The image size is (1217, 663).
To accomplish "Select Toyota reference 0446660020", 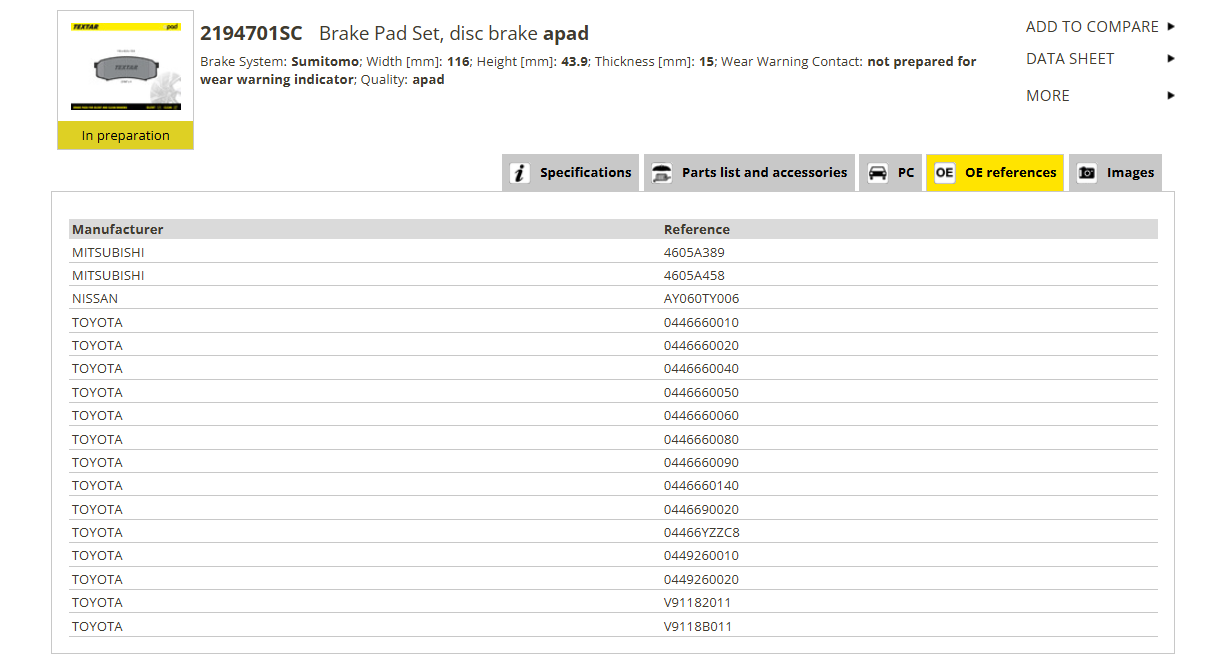I will click(x=701, y=345).
